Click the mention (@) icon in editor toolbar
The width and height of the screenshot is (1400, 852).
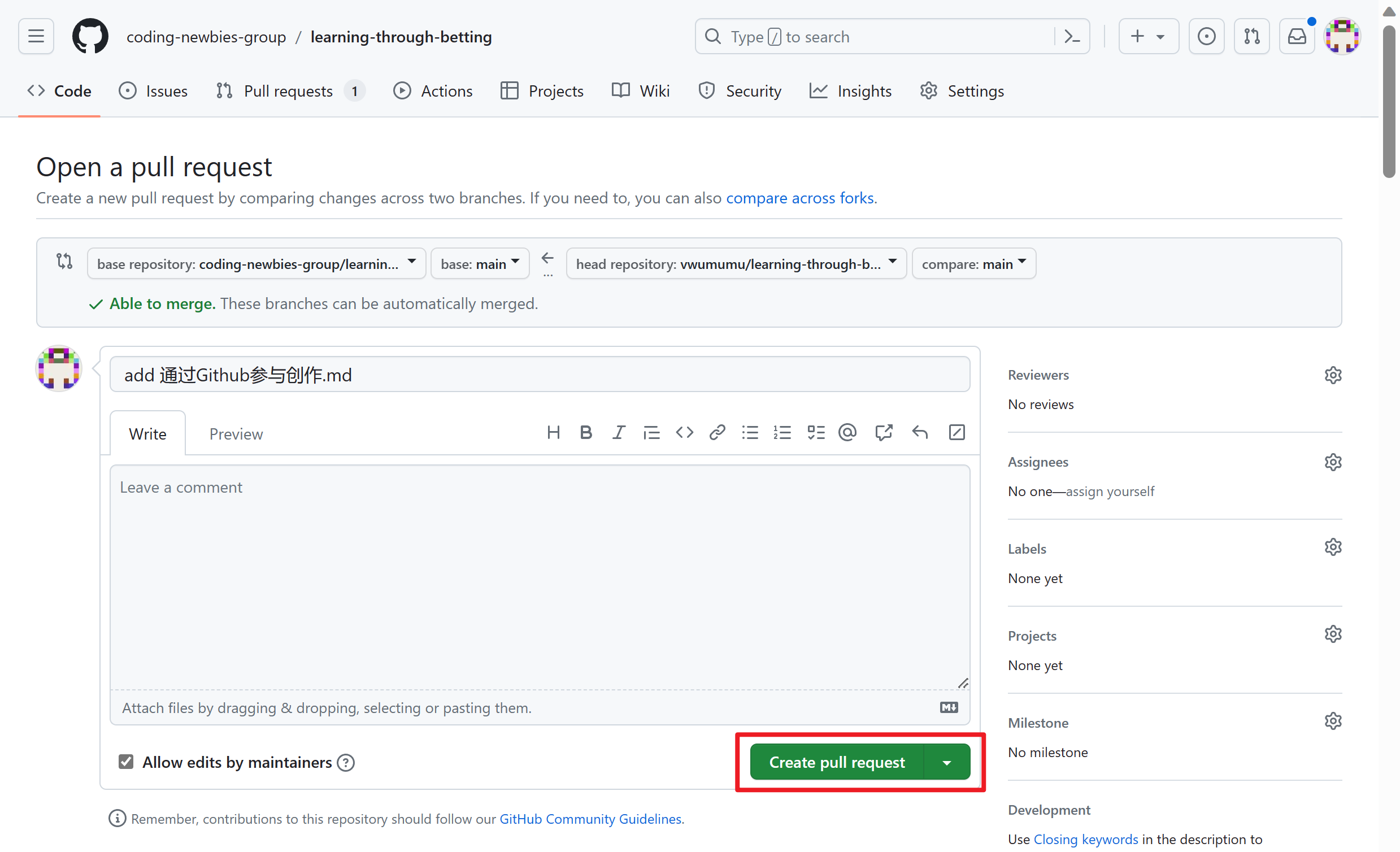(x=847, y=433)
